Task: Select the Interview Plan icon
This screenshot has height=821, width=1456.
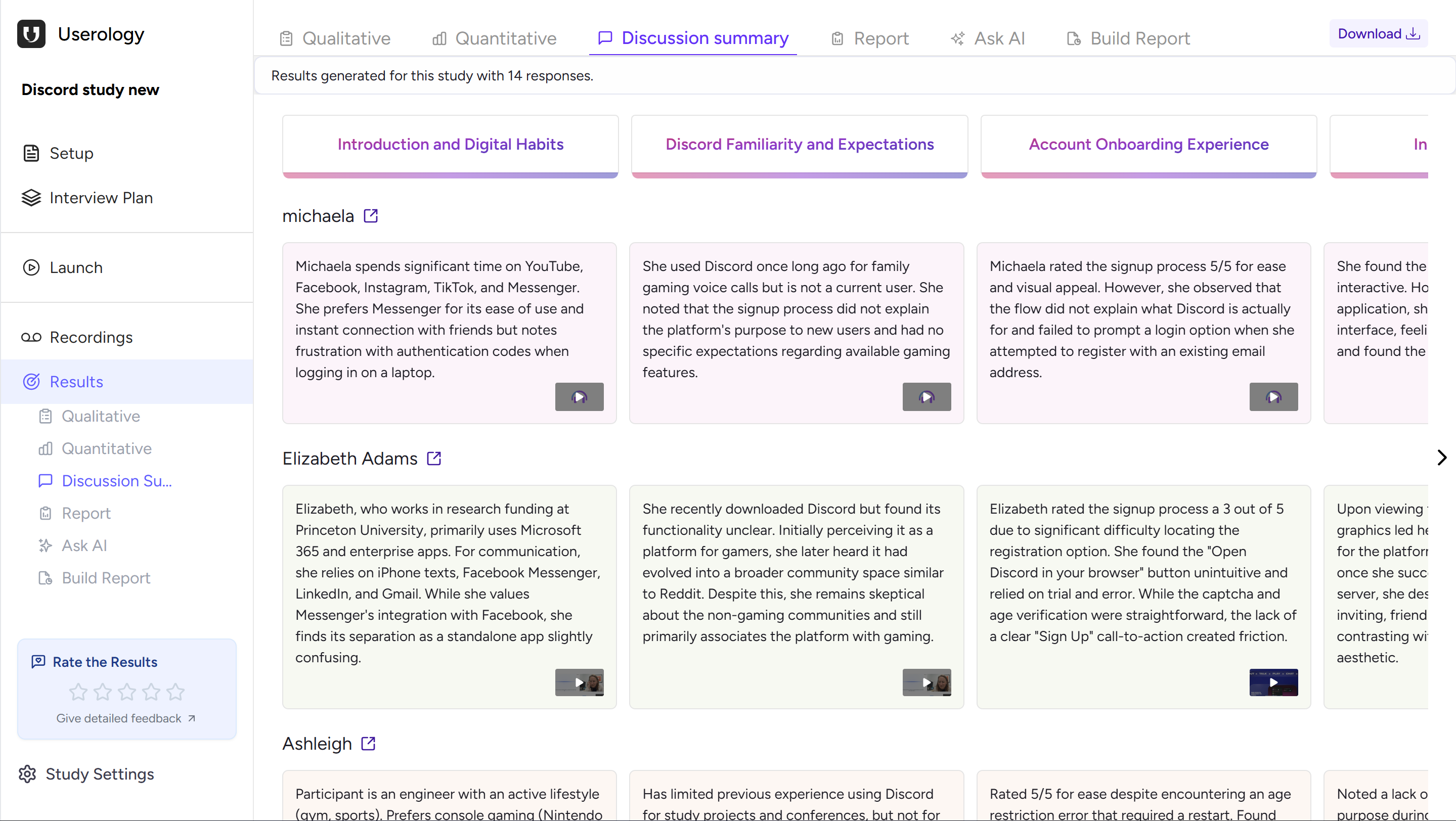Action: click(31, 197)
